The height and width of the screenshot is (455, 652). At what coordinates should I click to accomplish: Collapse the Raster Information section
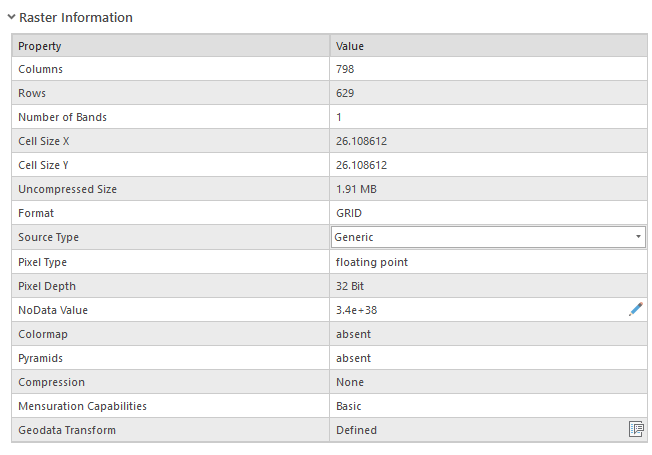[x=11, y=18]
